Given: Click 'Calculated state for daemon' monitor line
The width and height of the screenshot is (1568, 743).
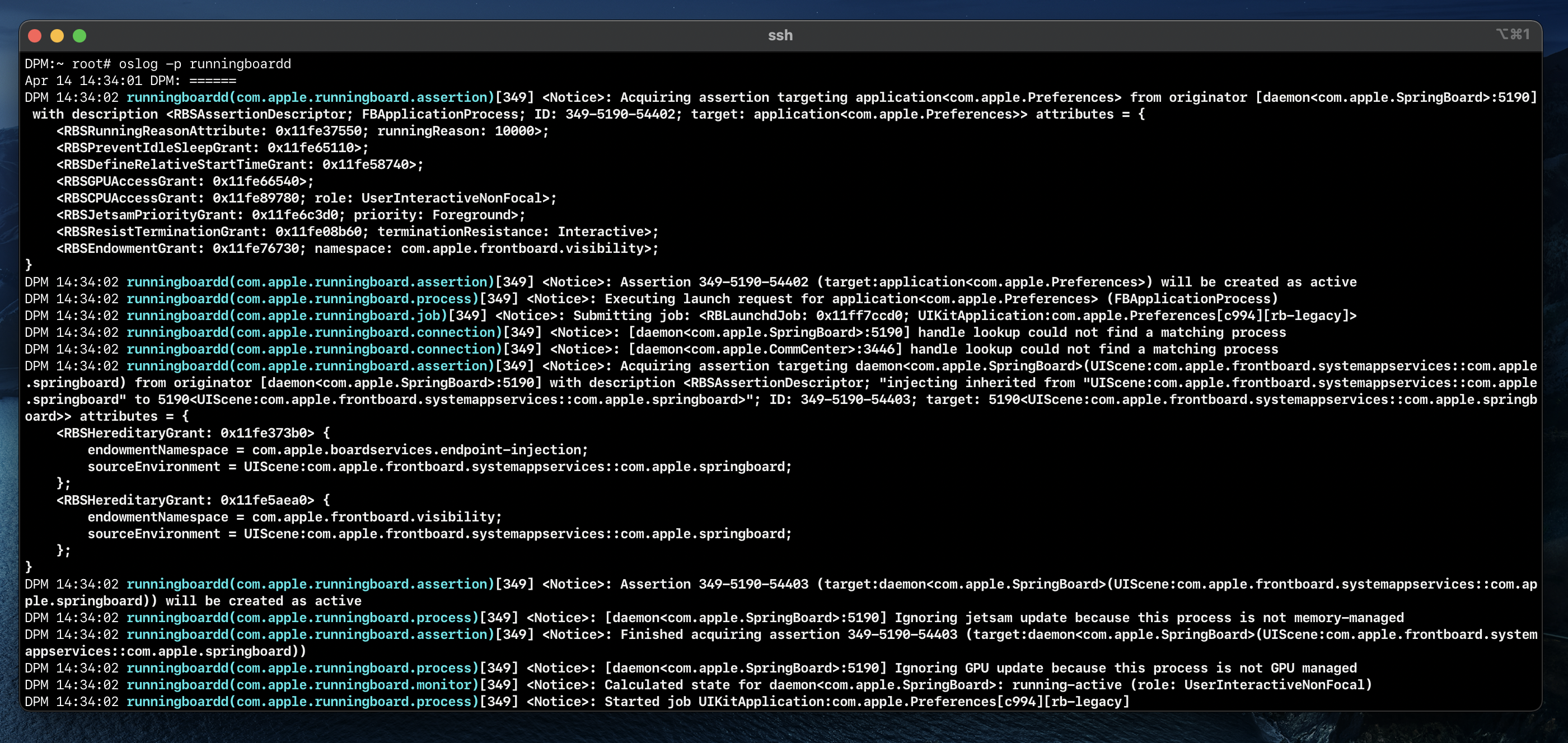Looking at the screenshot, I should pyautogui.click(x=699, y=685).
